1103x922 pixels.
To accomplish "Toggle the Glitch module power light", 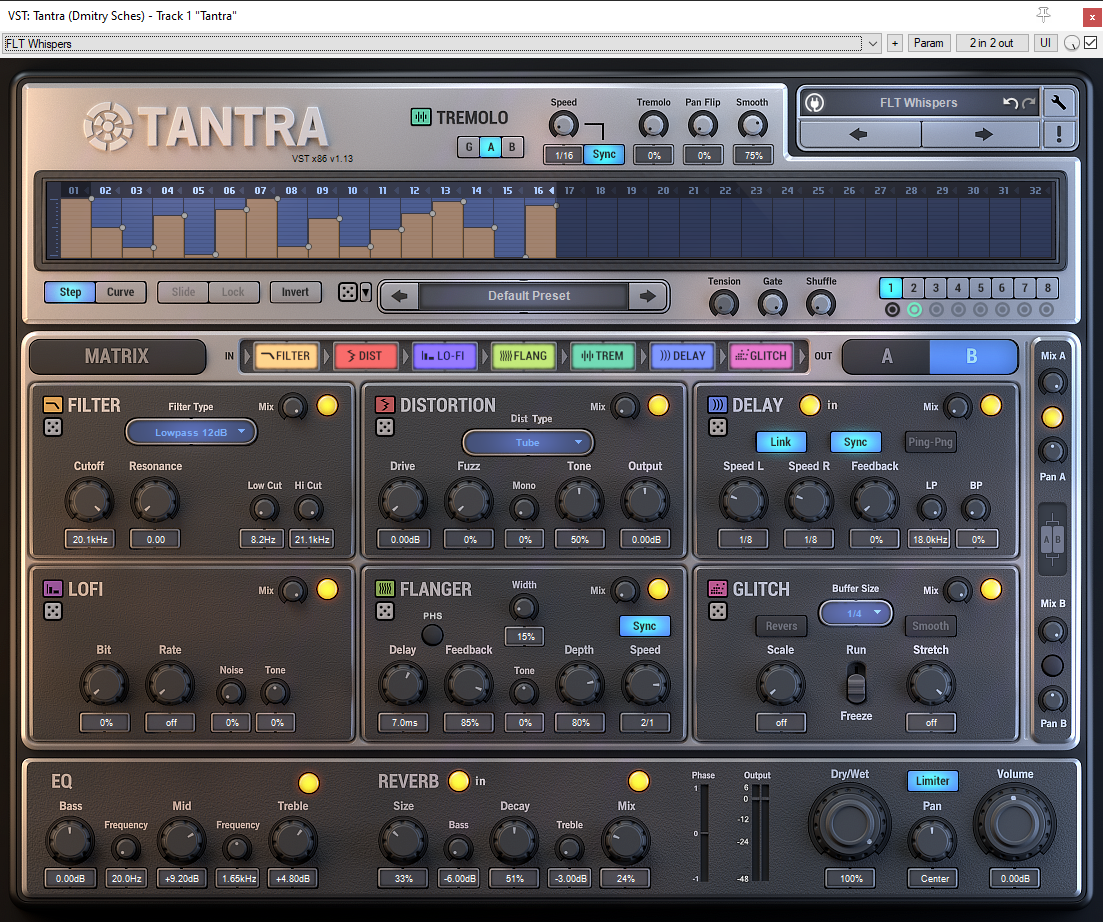I will coord(991,589).
